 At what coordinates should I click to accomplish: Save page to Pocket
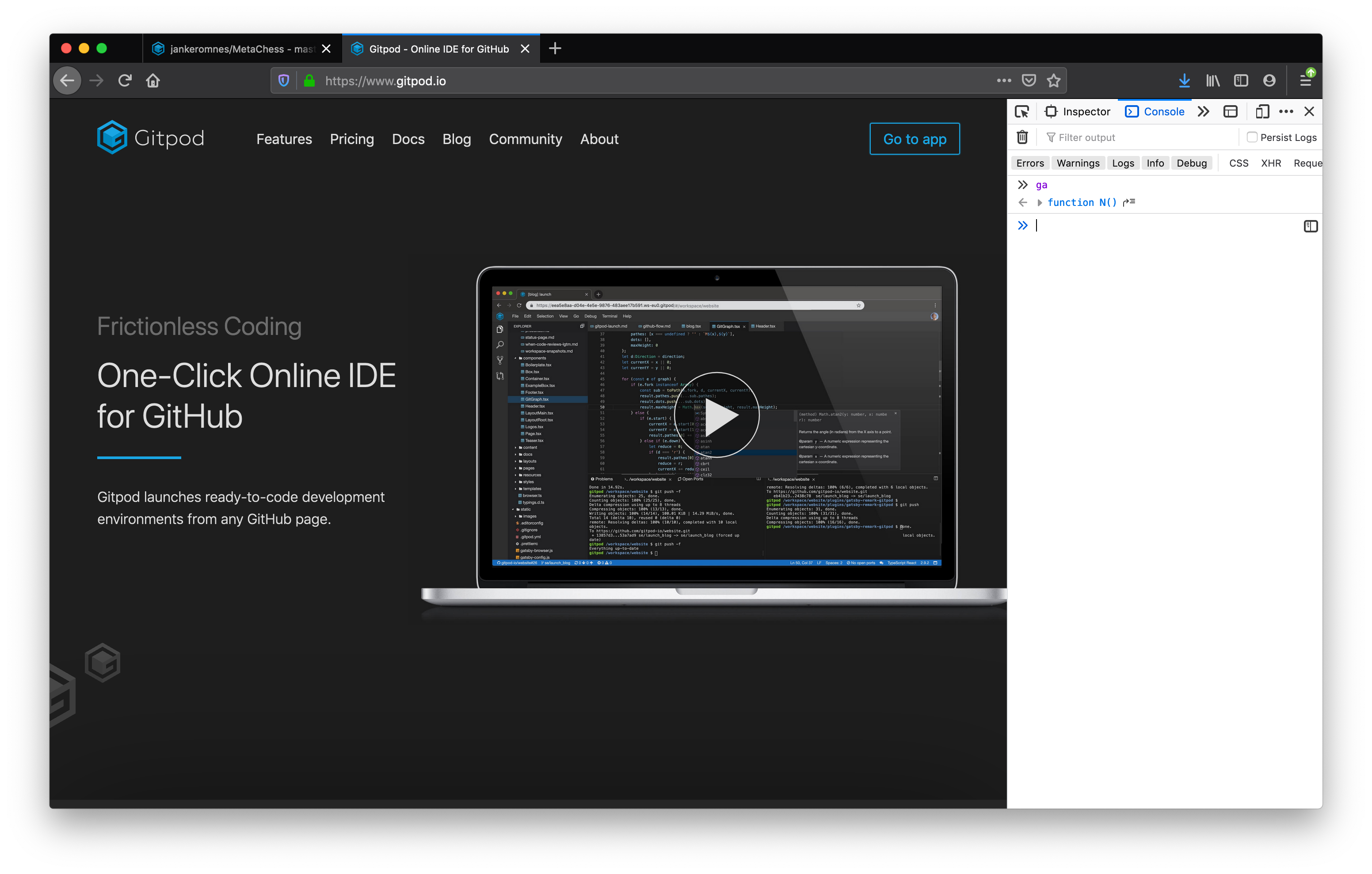point(1029,81)
